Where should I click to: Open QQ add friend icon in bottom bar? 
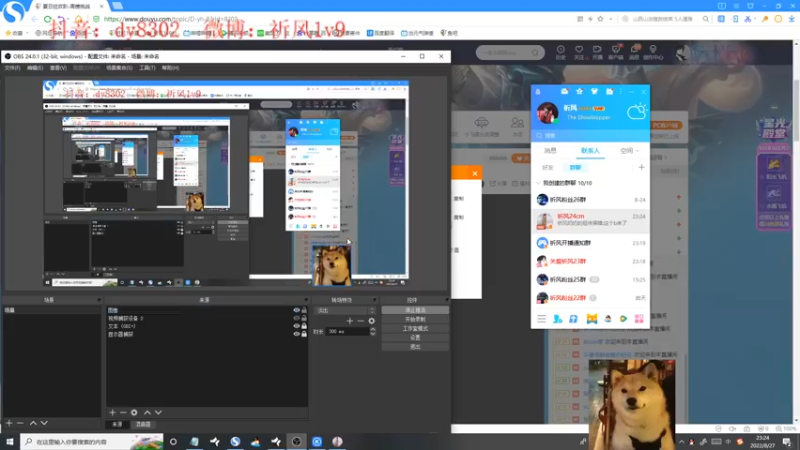point(558,319)
